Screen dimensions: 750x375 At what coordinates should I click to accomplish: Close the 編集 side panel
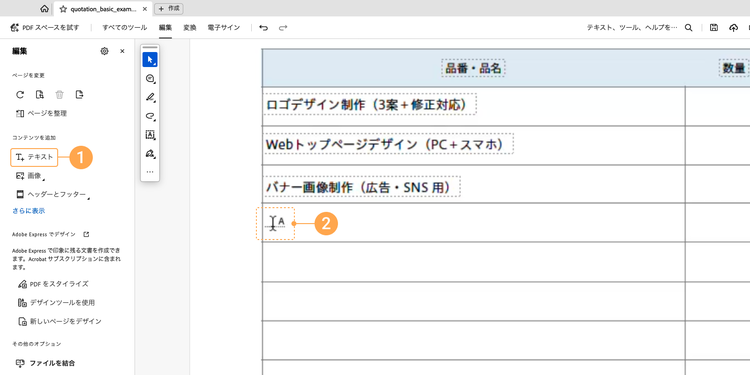click(122, 51)
